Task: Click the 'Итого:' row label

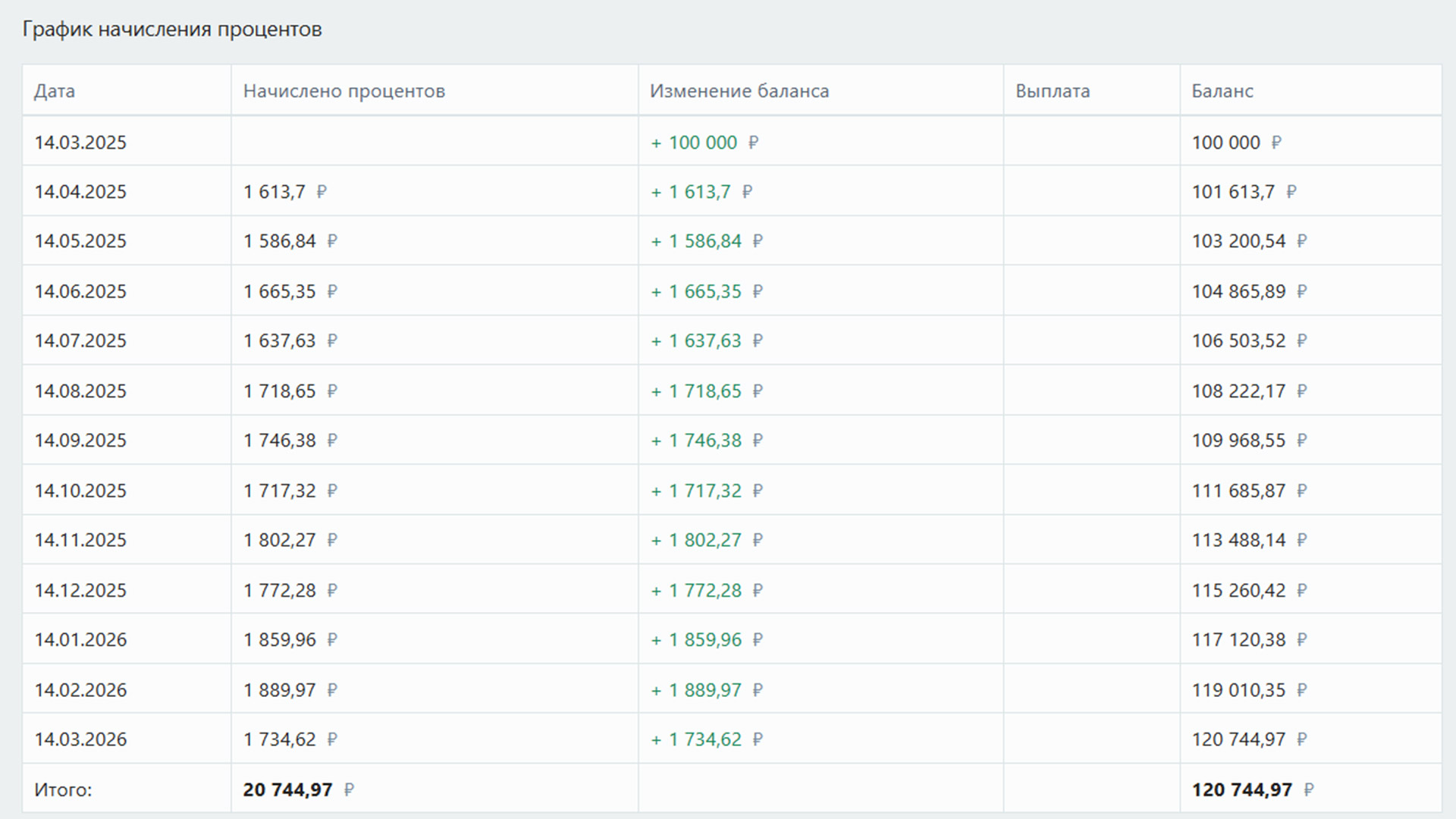Action: 63,790
